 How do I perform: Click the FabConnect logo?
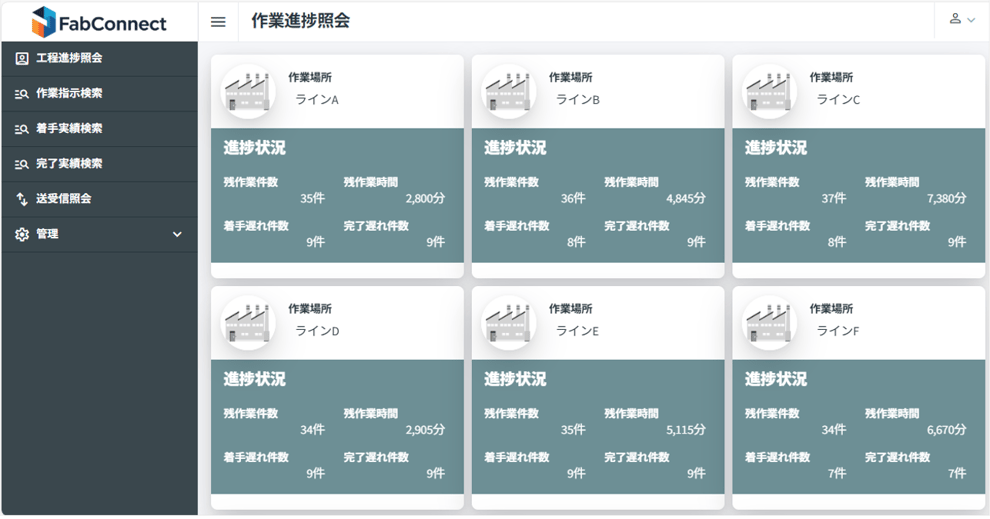(x=99, y=22)
